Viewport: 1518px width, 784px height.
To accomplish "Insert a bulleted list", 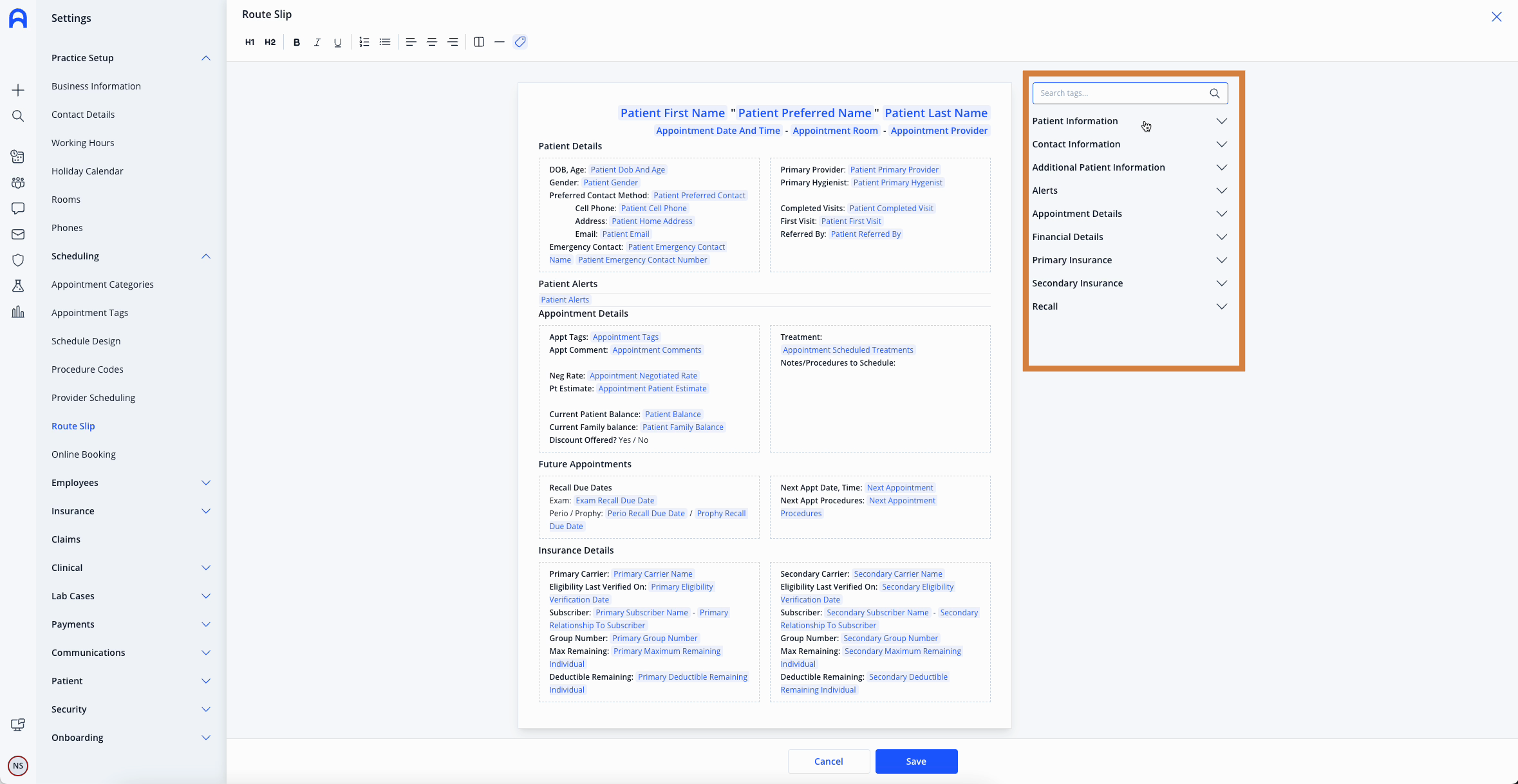I will pos(385,42).
